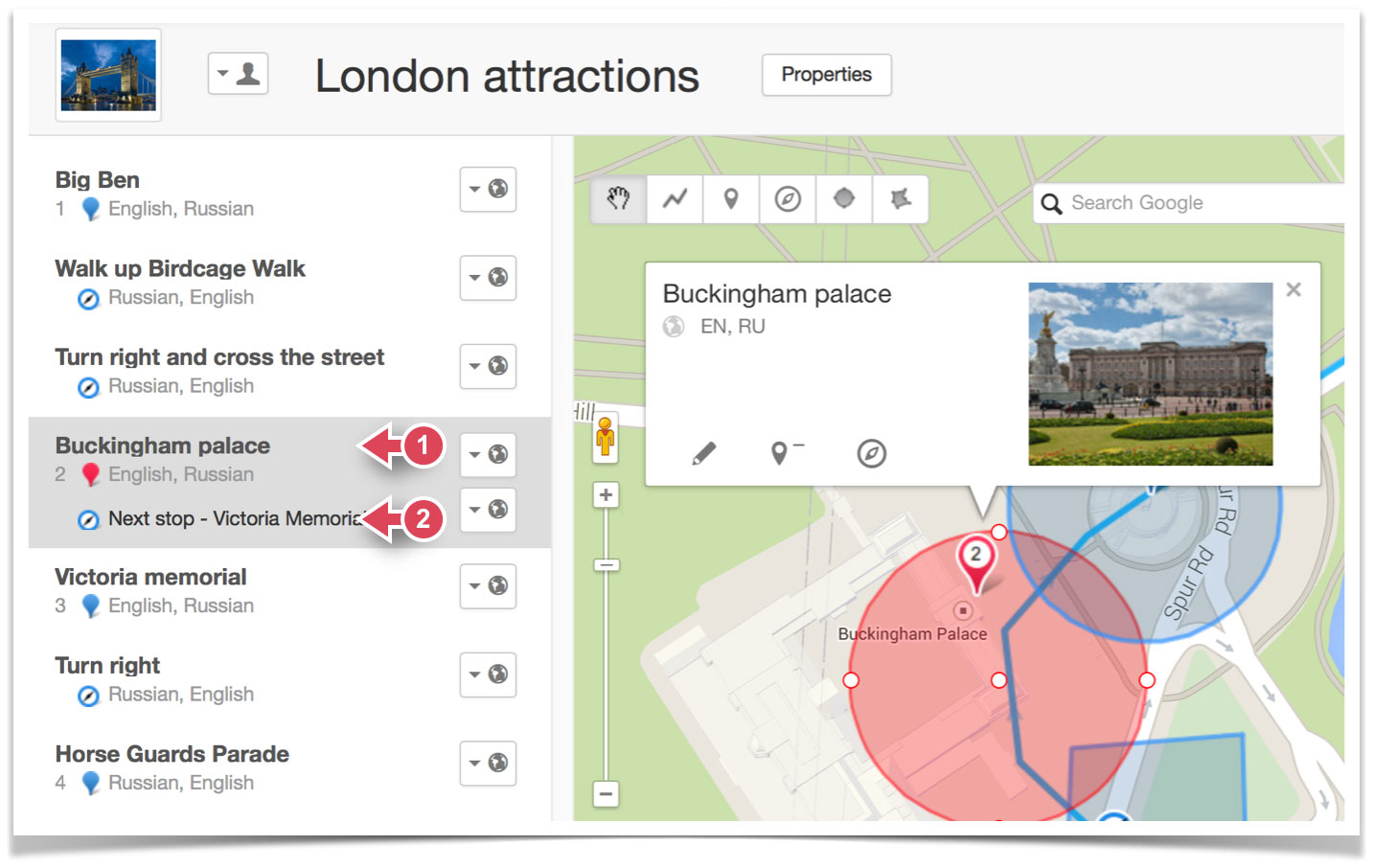Viewport: 1374px width, 868px height.
Task: Open Big Ben publish dropdown
Action: pyautogui.click(x=488, y=189)
